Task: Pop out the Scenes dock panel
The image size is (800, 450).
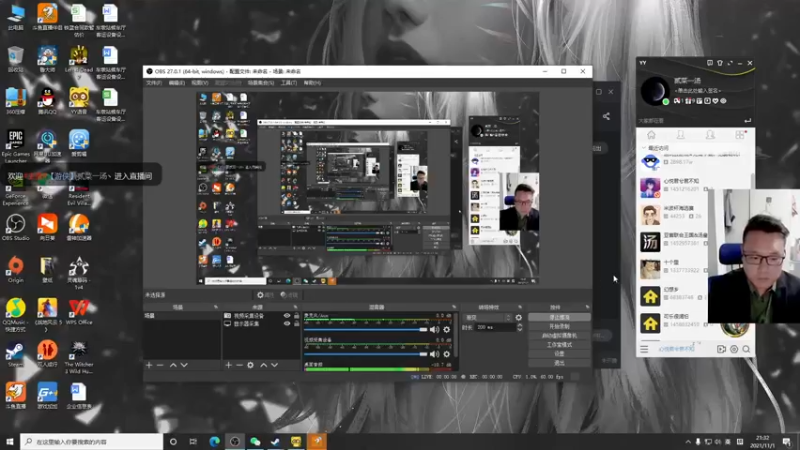Action: pos(216,307)
